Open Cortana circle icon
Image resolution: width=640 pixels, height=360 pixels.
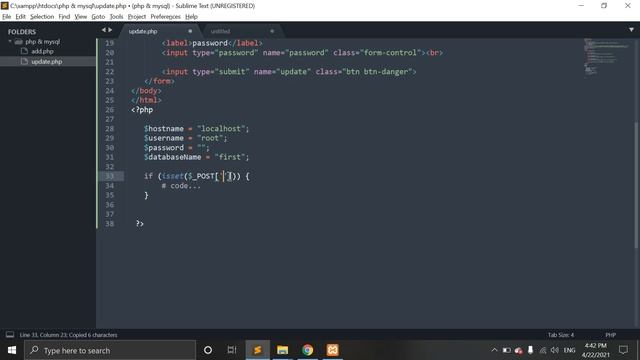[x=208, y=350]
